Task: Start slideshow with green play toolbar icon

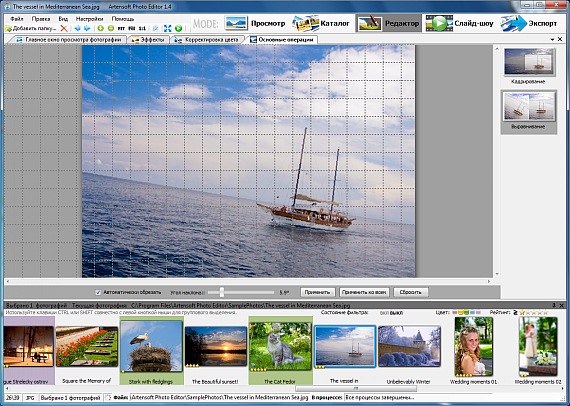Action: (x=178, y=28)
